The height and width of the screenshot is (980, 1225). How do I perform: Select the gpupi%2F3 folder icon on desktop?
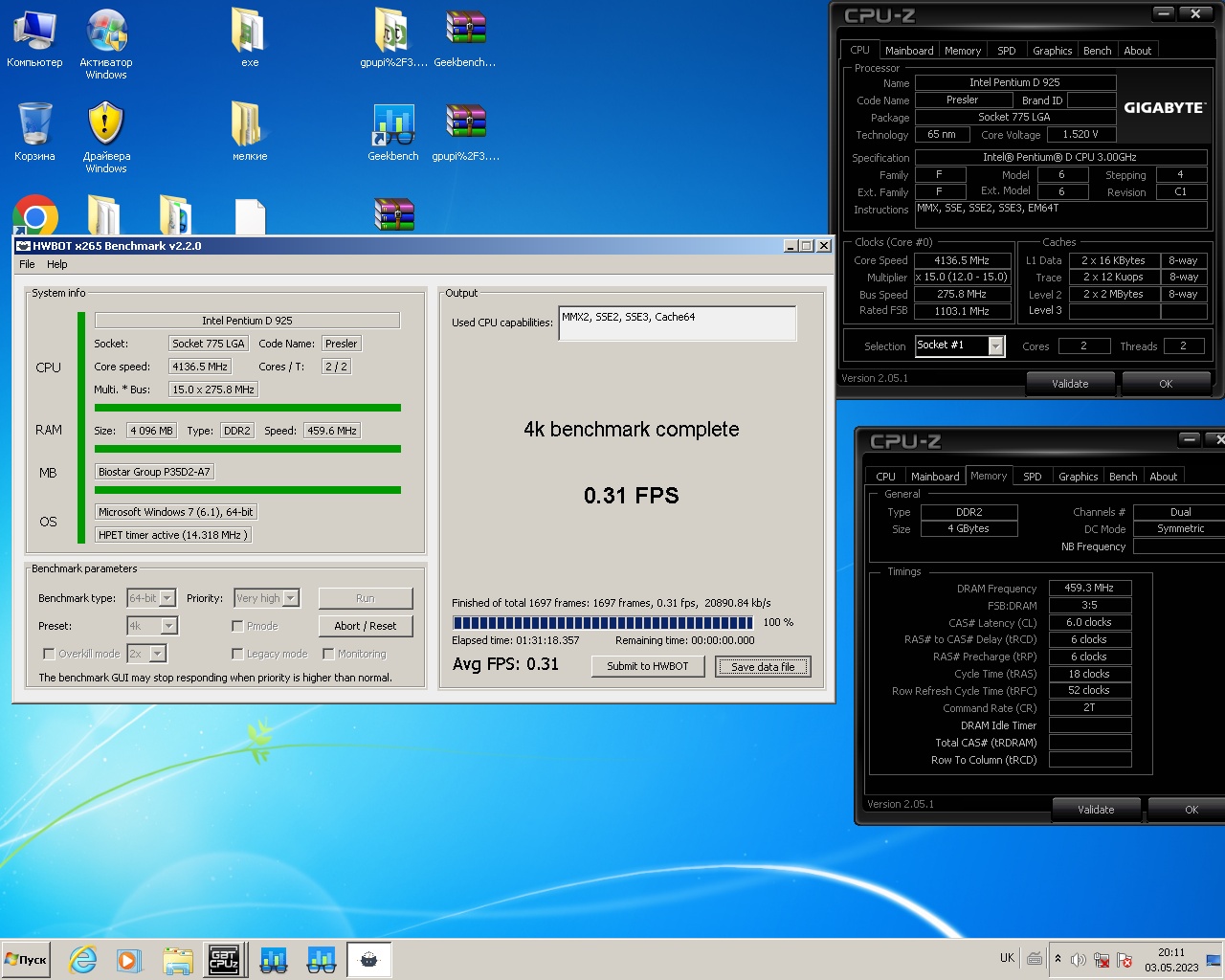point(392,38)
